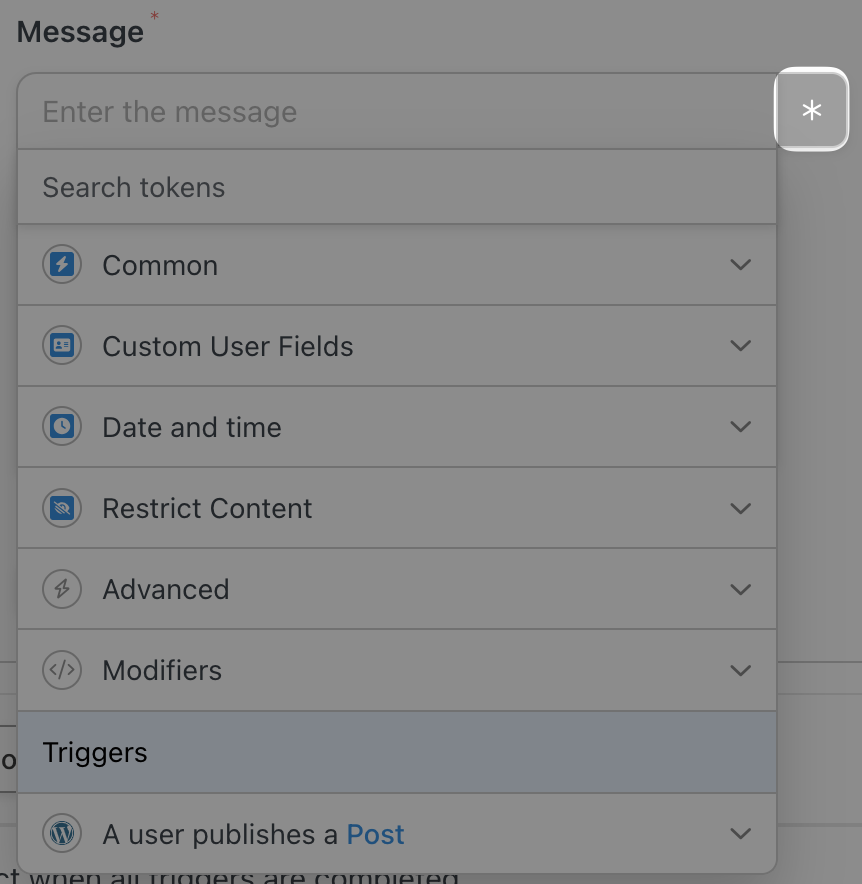This screenshot has height=884, width=862.
Task: Expand the Restrict Content section
Action: [x=741, y=507]
